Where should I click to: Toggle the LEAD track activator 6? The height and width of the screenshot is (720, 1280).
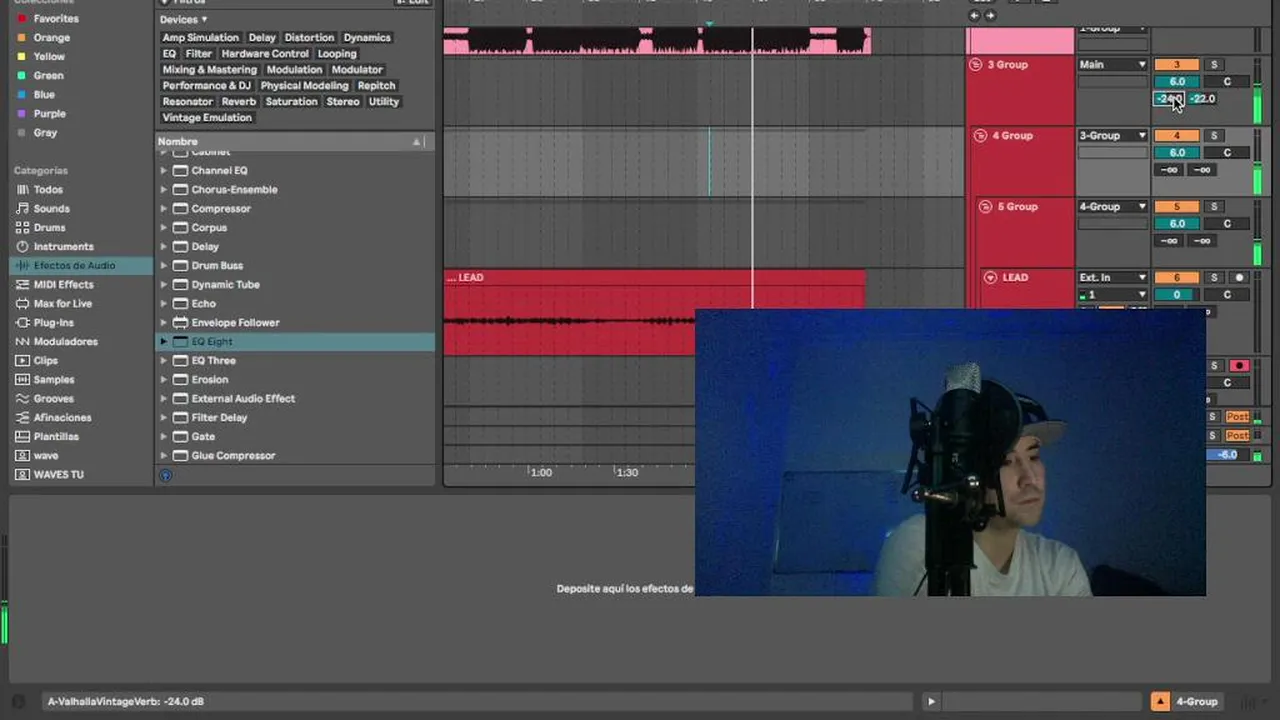(1176, 278)
